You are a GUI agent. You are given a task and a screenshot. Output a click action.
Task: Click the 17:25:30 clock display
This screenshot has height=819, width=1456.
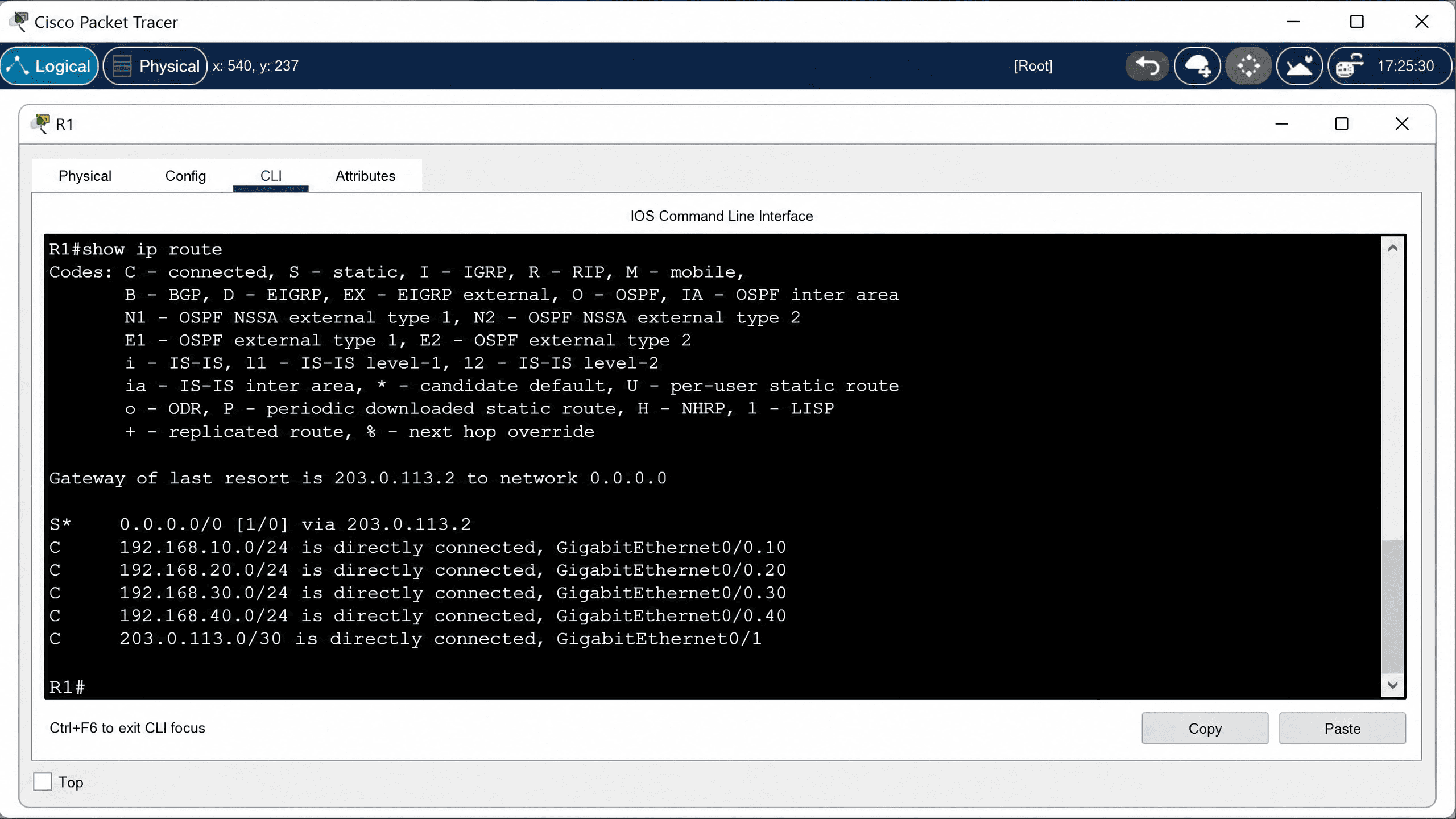coord(1405,66)
